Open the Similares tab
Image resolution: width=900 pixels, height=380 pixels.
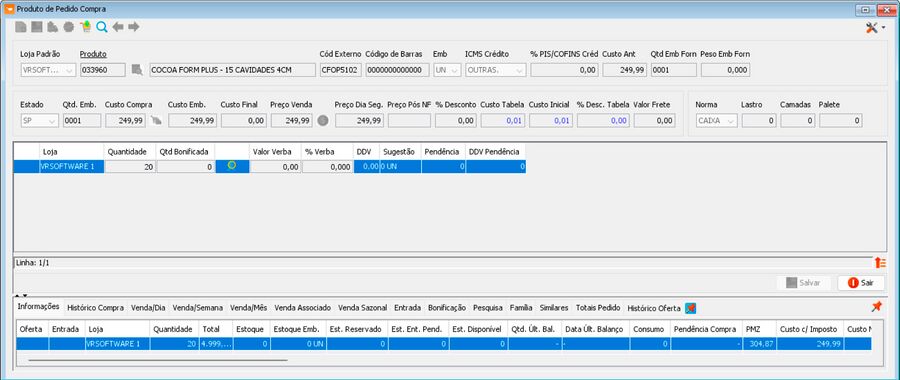[554, 308]
